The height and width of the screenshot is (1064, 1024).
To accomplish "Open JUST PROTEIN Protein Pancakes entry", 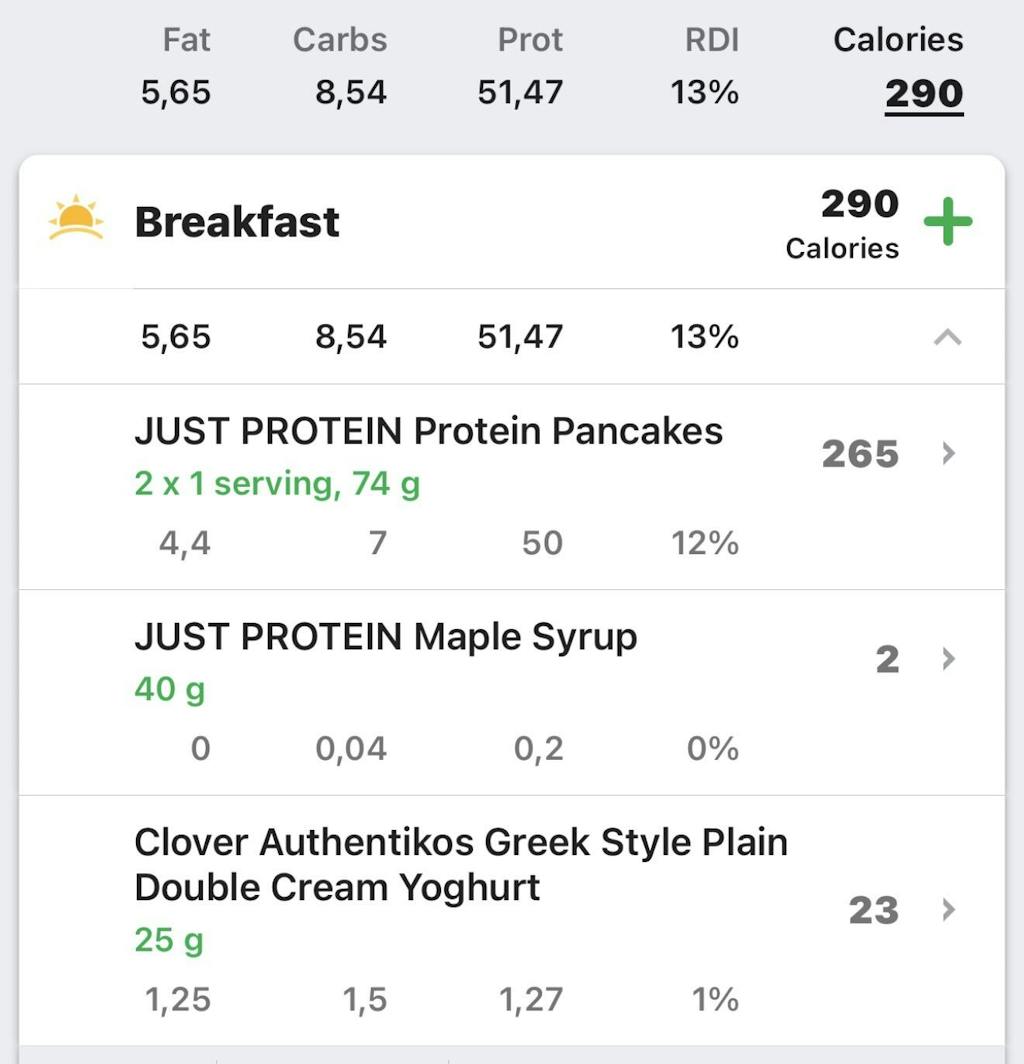I will click(428, 432).
